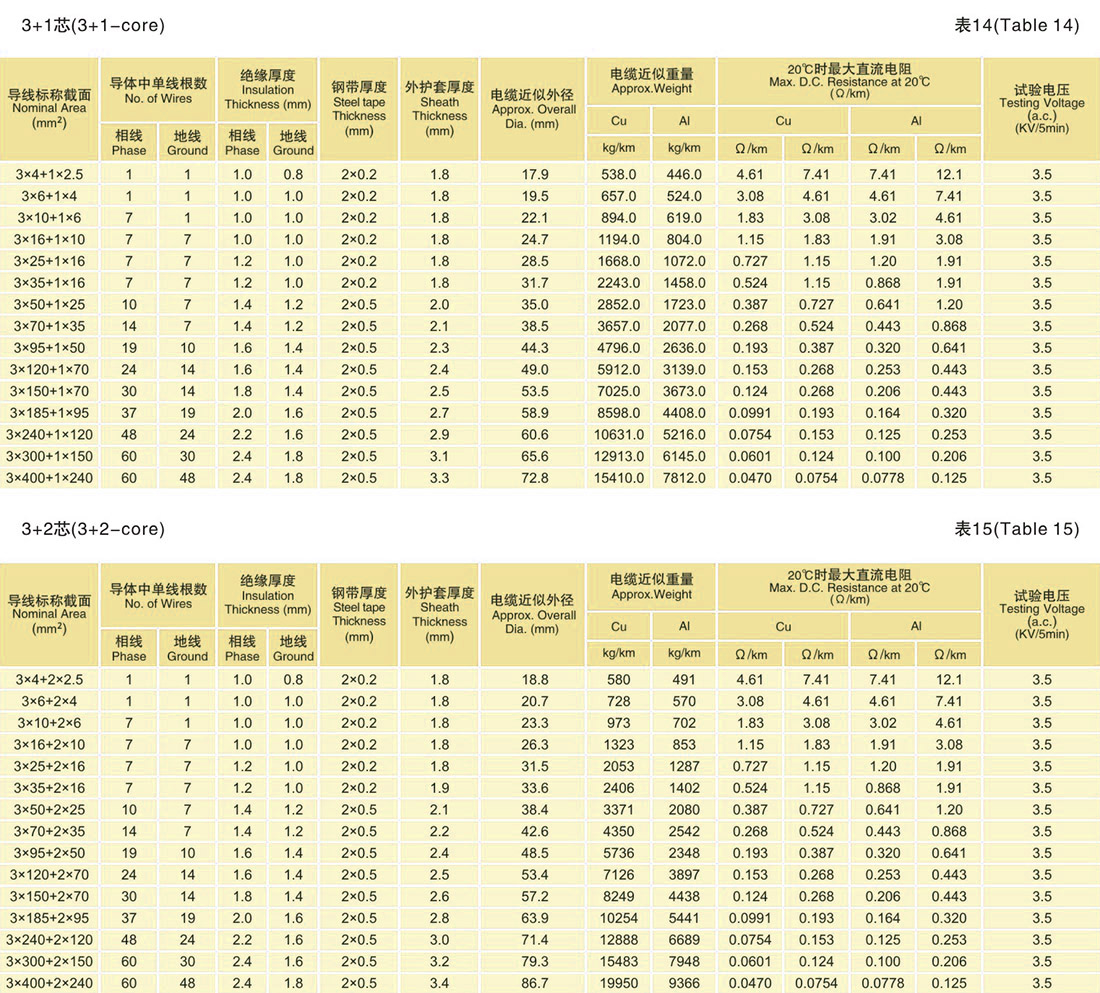The width and height of the screenshot is (1100, 993).
Task: Click the row label "3×25+1×16"
Action: pos(49,261)
